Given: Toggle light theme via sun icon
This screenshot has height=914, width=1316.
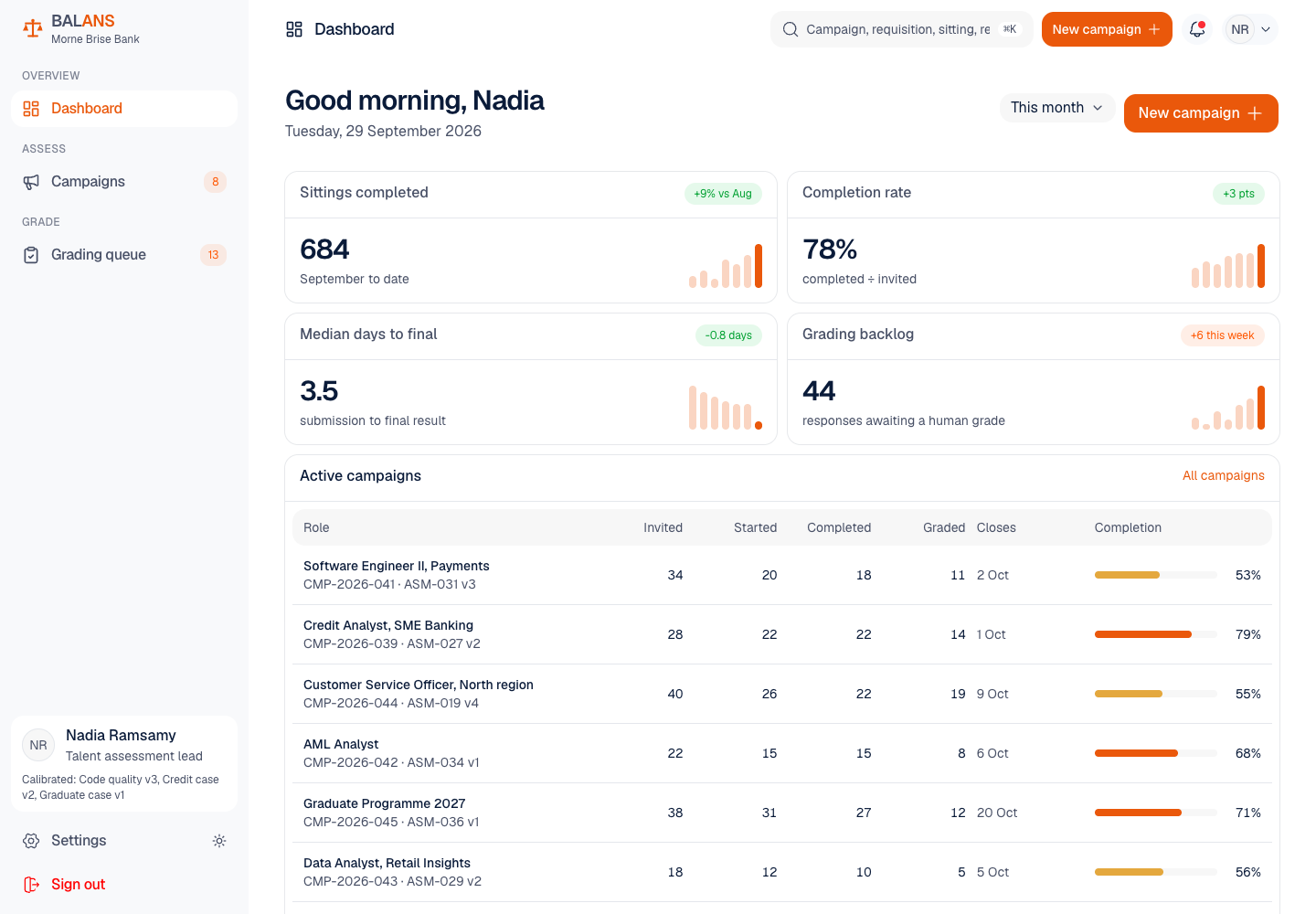Looking at the screenshot, I should coord(219,841).
